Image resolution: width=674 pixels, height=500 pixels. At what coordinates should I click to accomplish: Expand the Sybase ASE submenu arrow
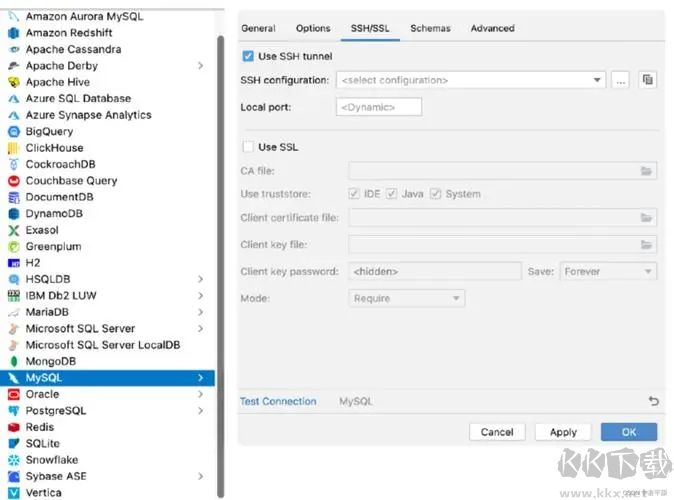coord(200,476)
